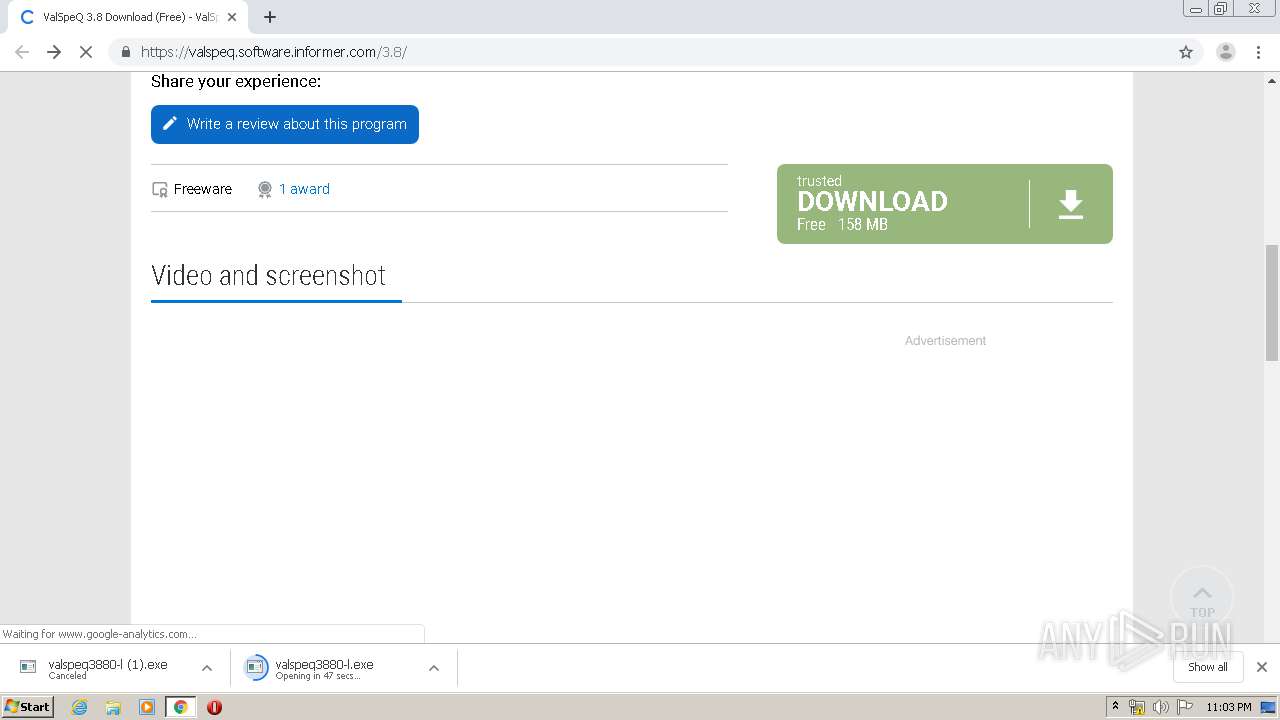Click the browser back arrow
The image size is (1280, 720).
22,52
